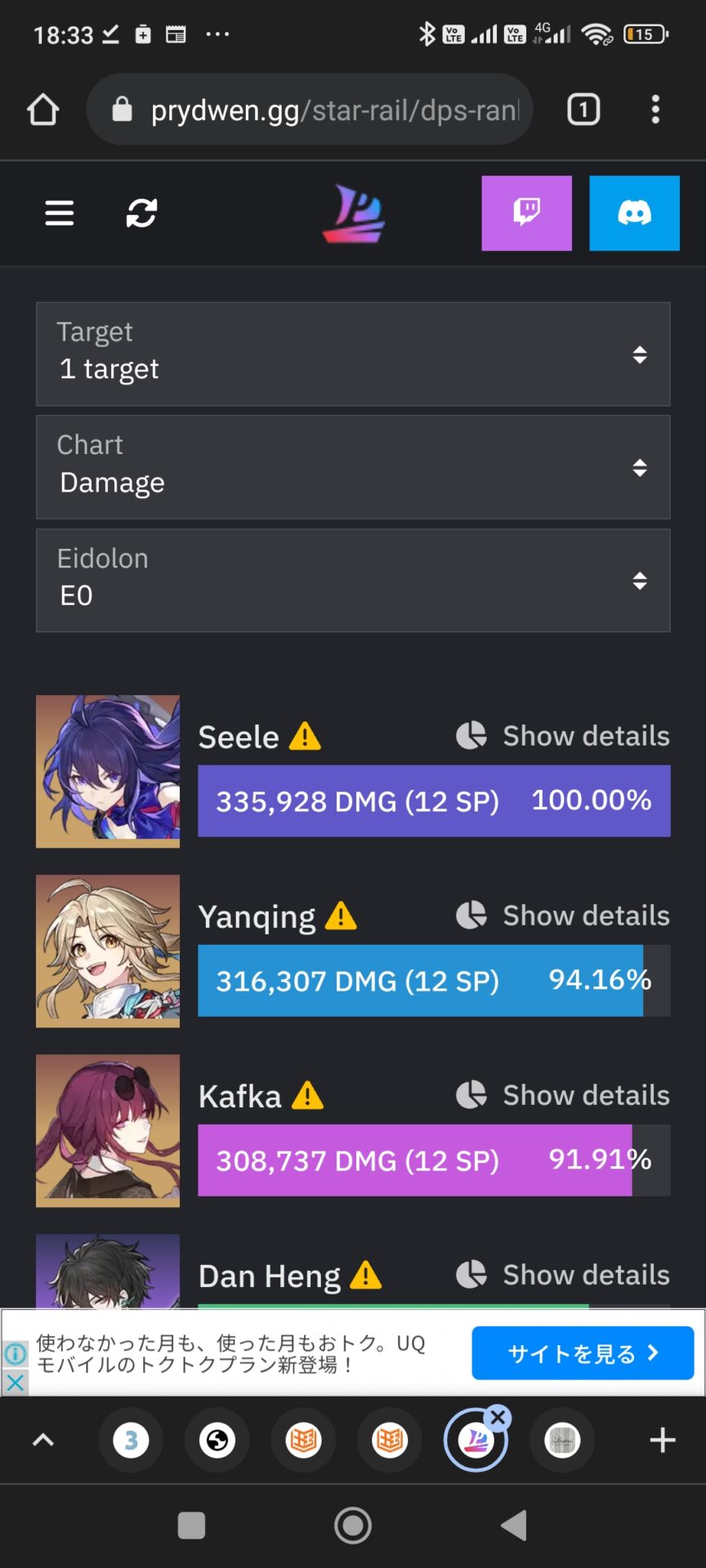The image size is (706, 1568).
Task: Tap the browser home icon
Action: point(42,109)
